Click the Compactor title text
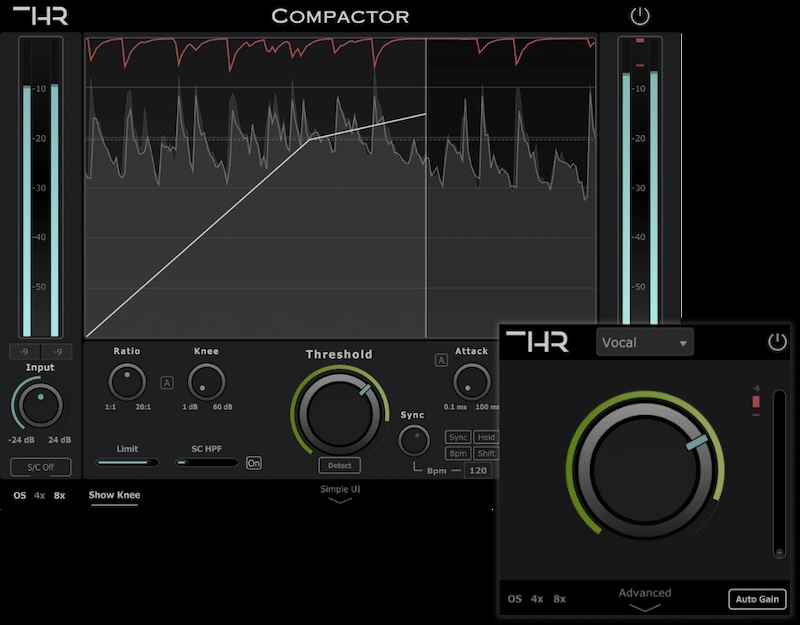 (x=340, y=16)
